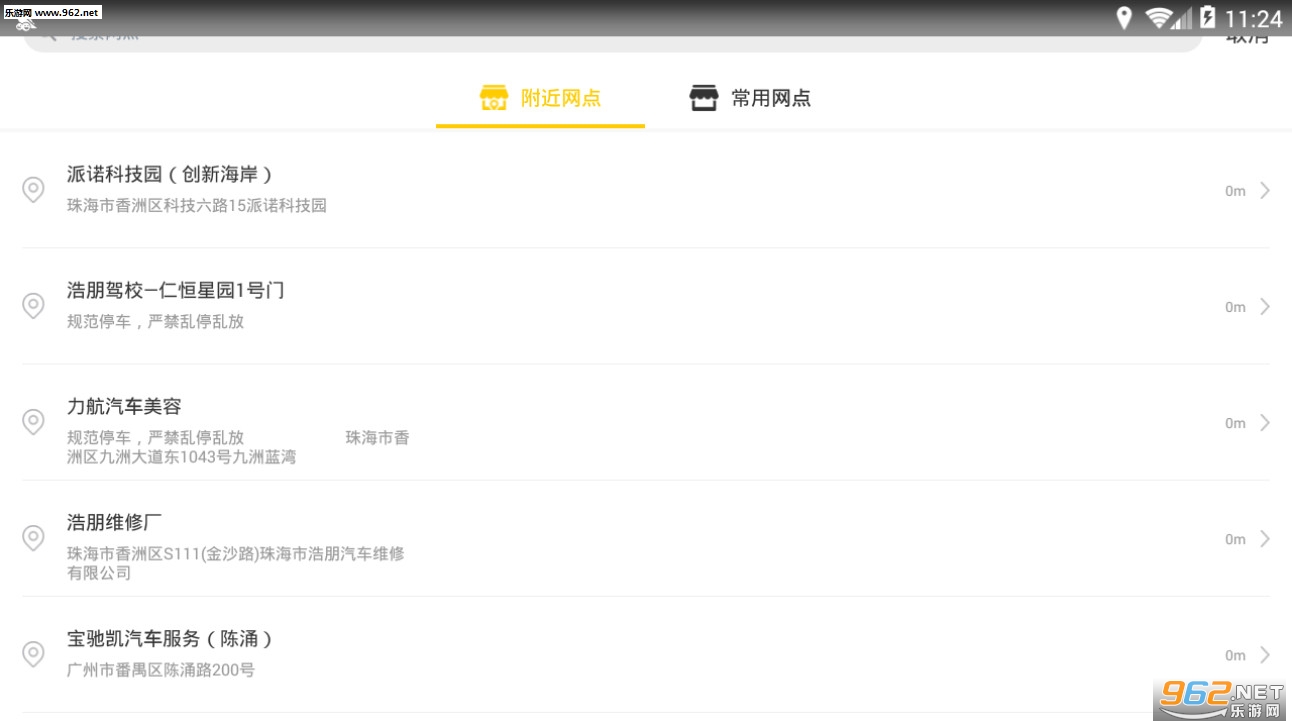Open the status bar location icon
This screenshot has height=727, width=1292.
coord(1124,18)
